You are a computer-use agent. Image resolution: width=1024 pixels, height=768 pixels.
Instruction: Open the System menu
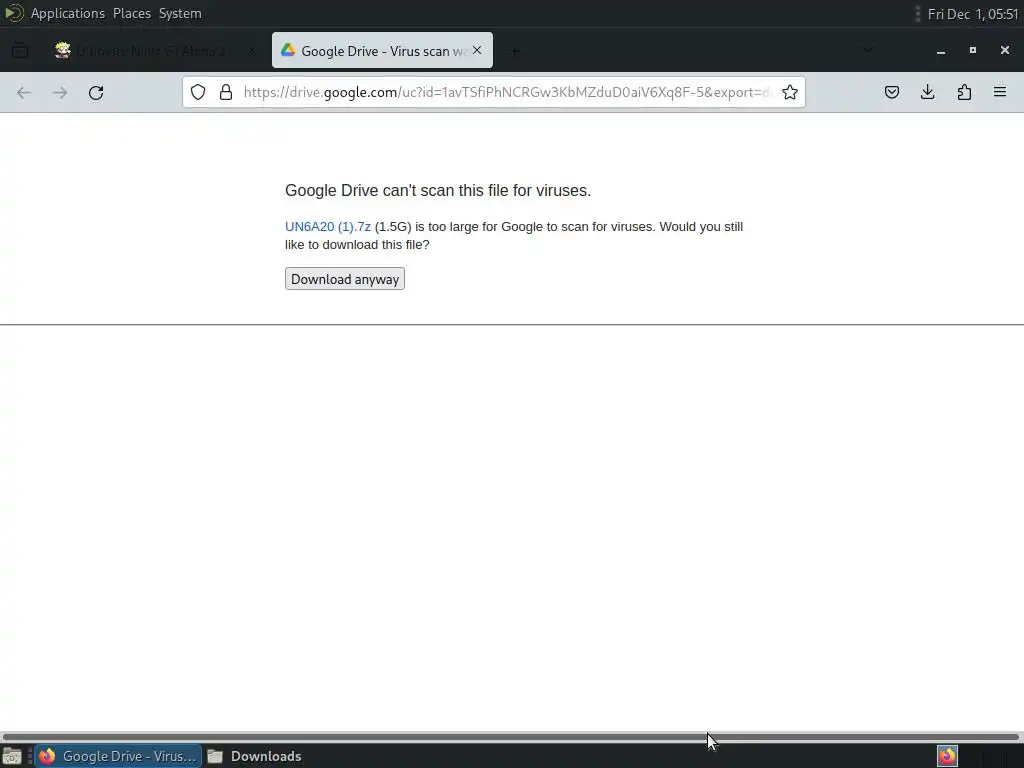click(x=180, y=13)
